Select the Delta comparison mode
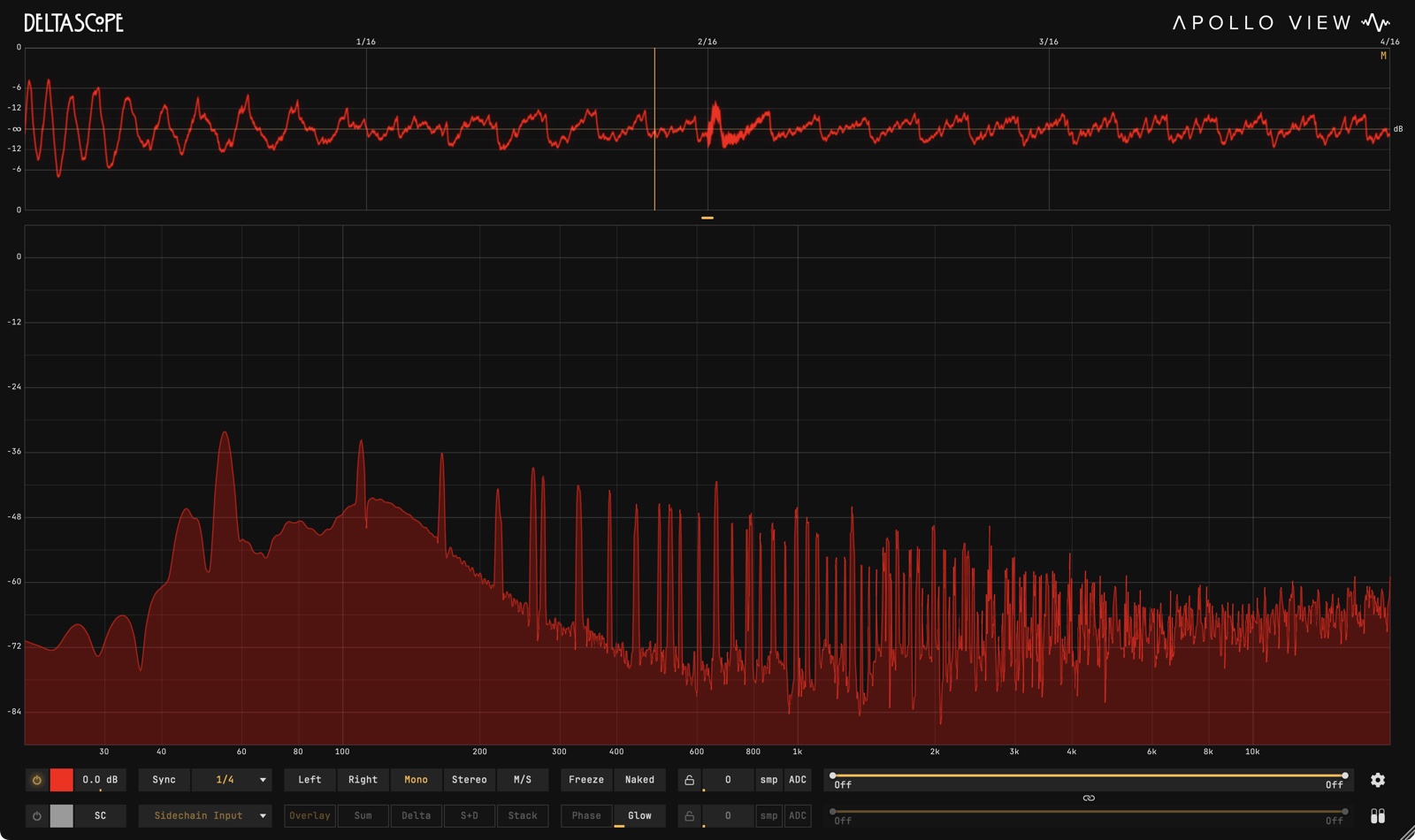Screen dimensions: 1415x840 416,816
